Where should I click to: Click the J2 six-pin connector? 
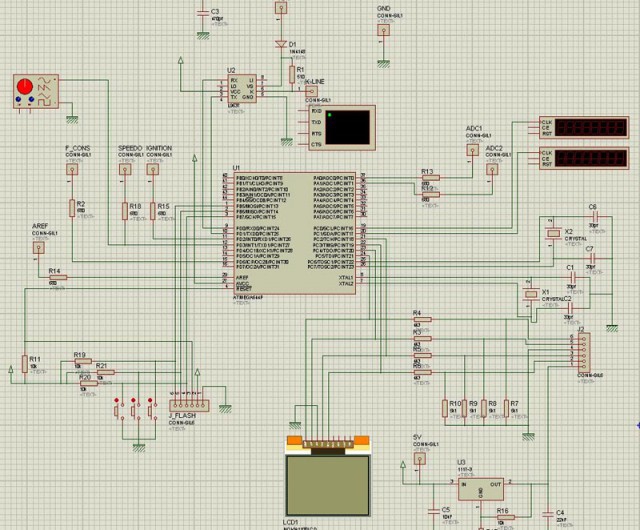click(x=584, y=353)
